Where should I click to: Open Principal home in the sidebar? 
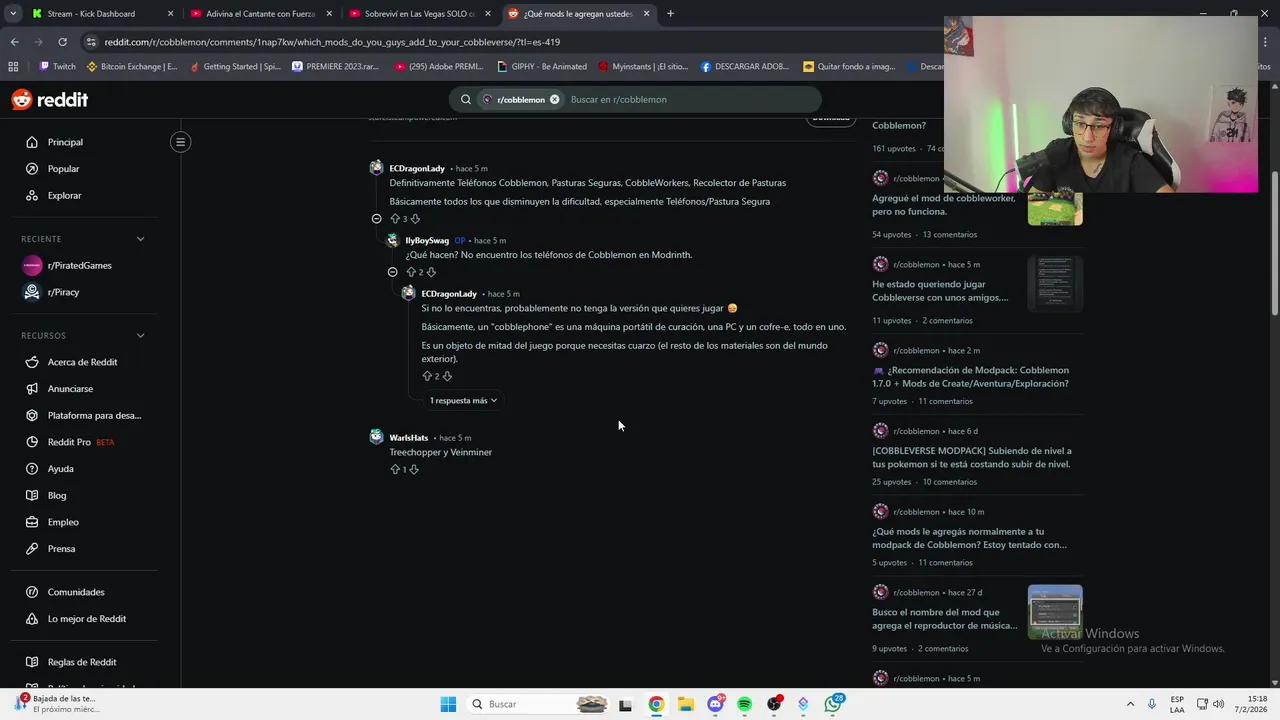pyautogui.click(x=65, y=142)
